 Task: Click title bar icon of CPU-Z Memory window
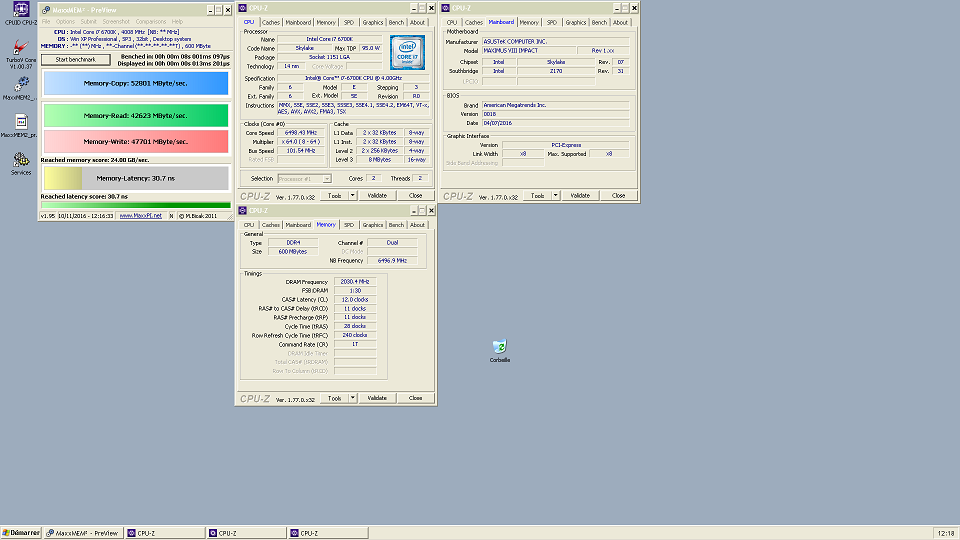tap(242, 210)
